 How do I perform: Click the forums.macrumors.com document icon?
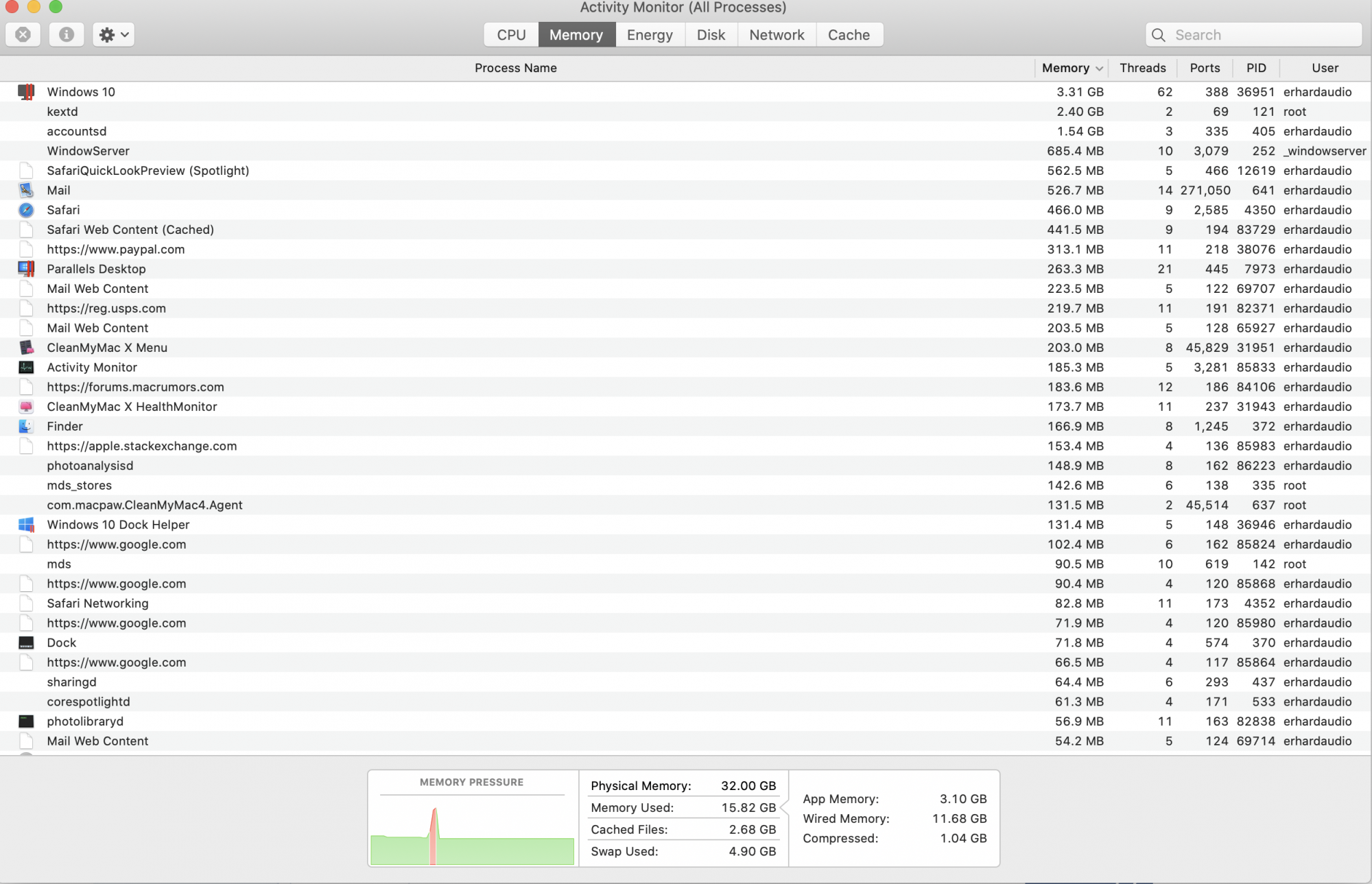click(26, 387)
